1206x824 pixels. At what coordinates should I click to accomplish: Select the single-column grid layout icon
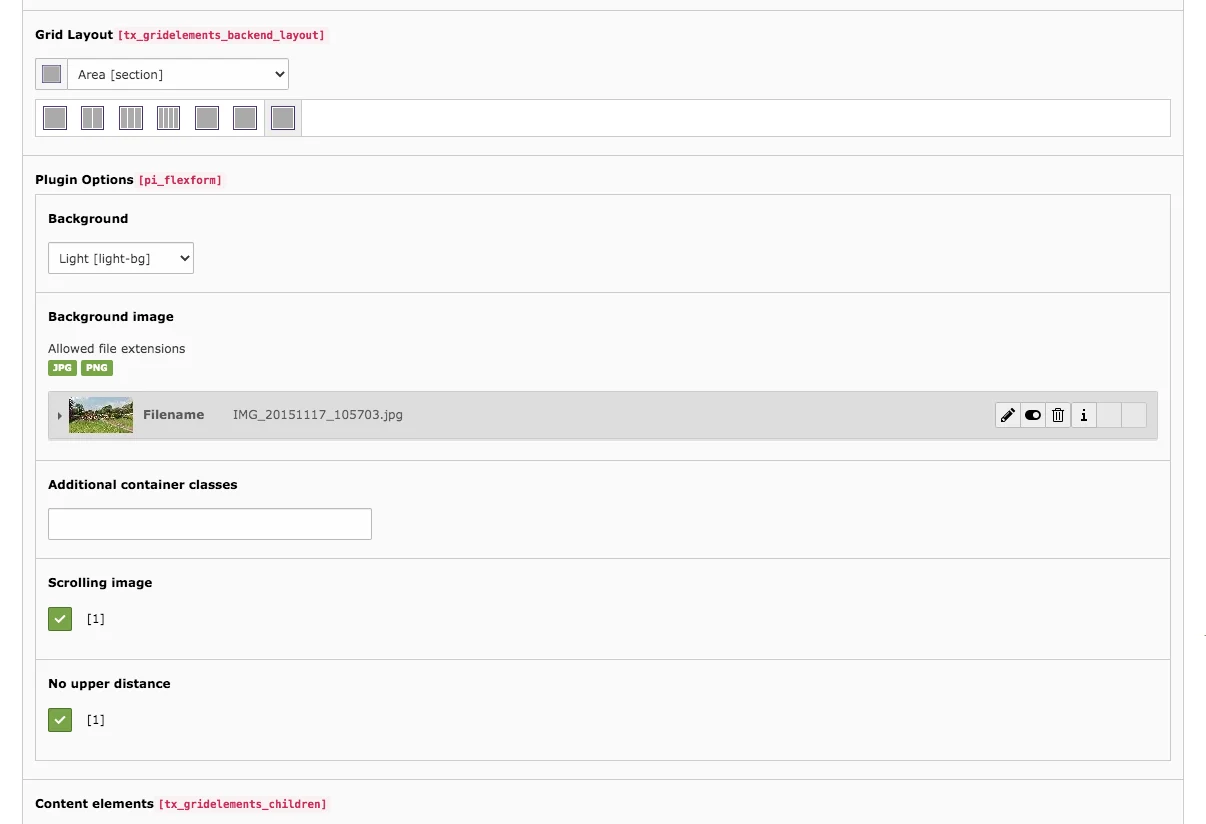(55, 117)
